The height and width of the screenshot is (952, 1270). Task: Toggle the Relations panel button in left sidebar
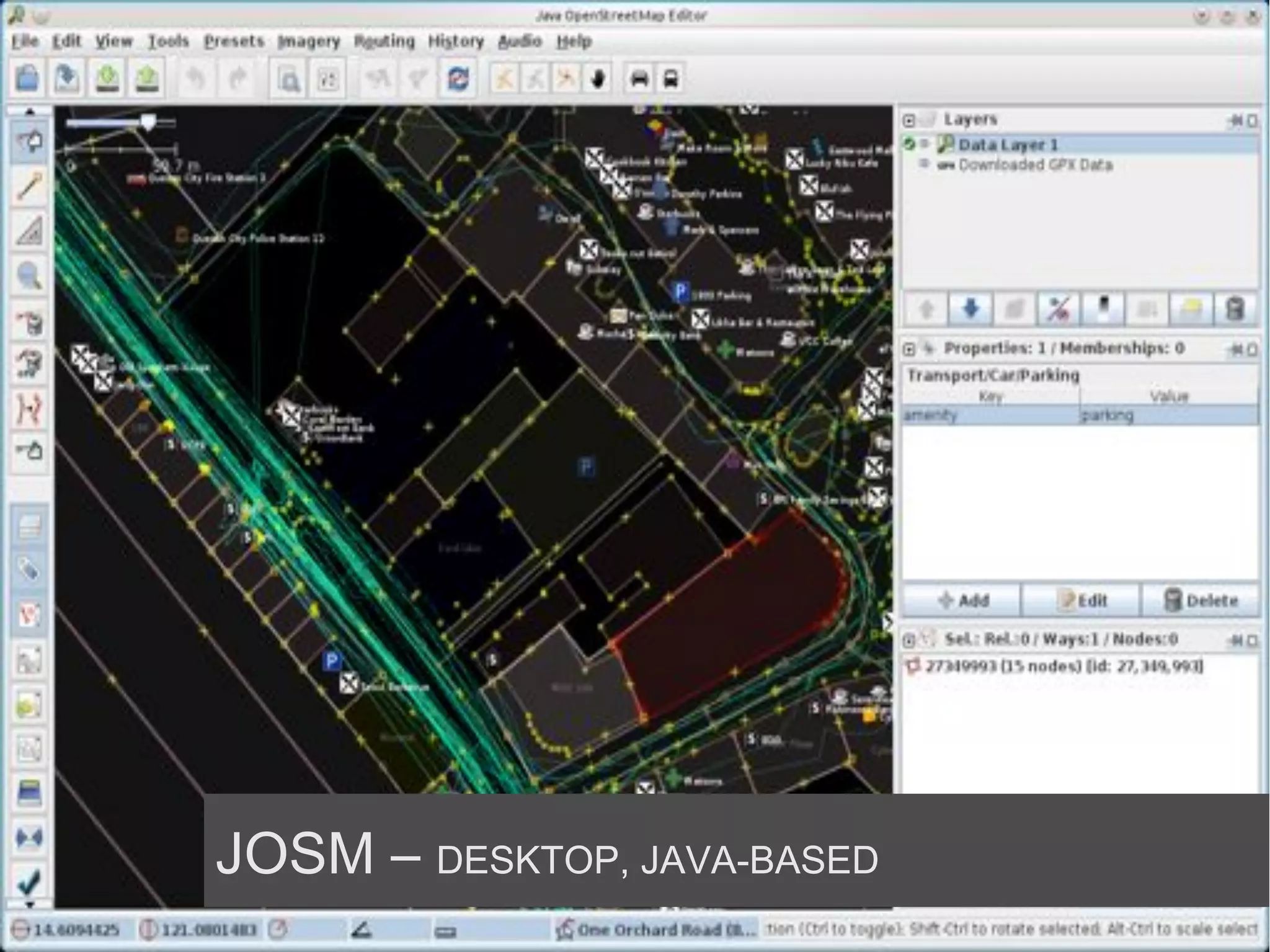(29, 660)
